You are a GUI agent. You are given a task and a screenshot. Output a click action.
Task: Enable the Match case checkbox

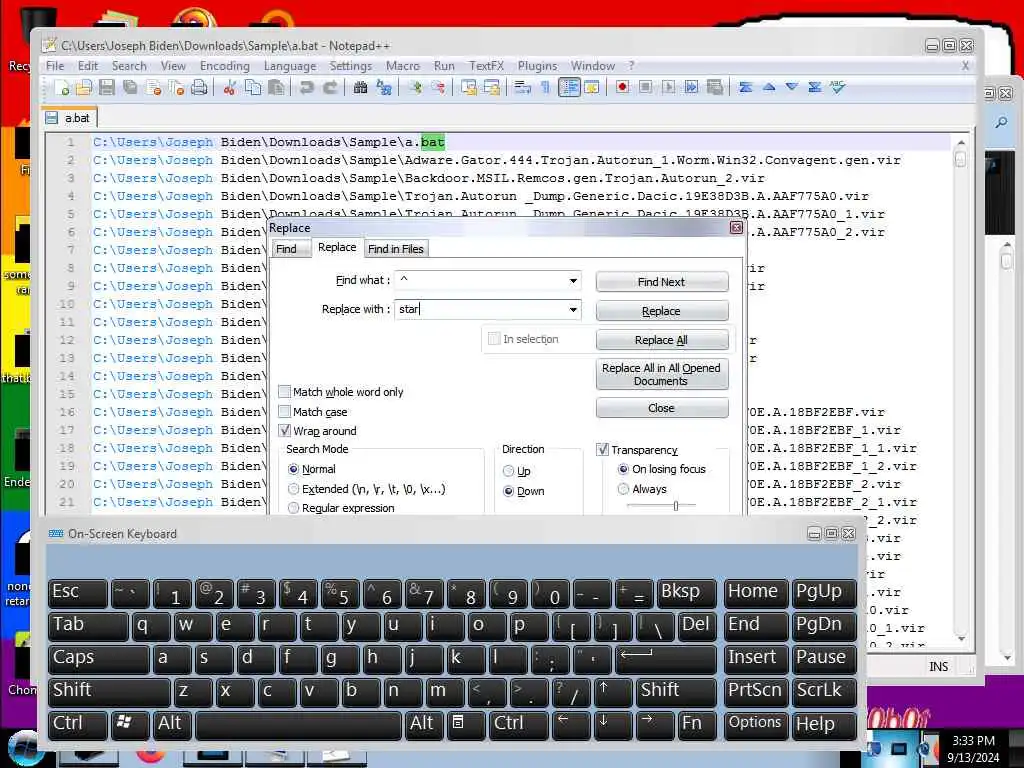pos(285,411)
